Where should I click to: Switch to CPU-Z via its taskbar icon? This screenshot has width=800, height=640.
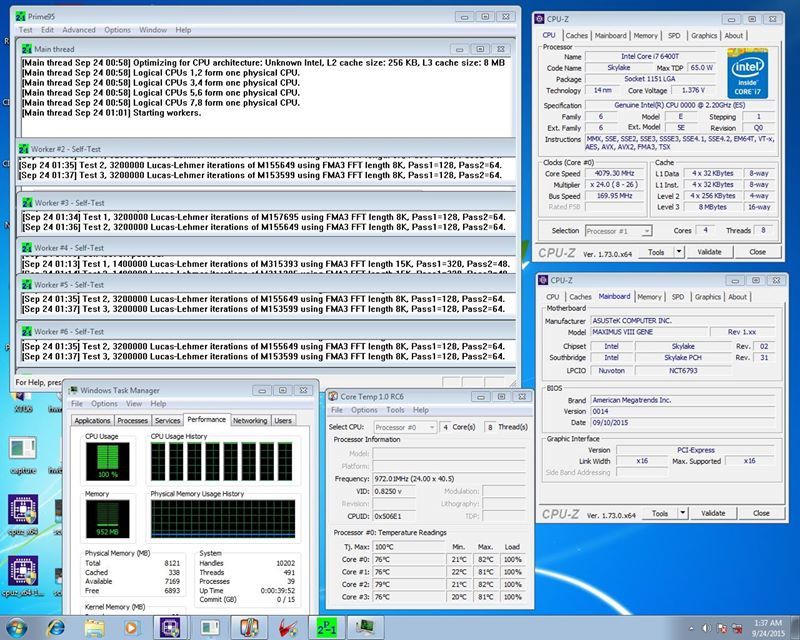click(x=170, y=628)
